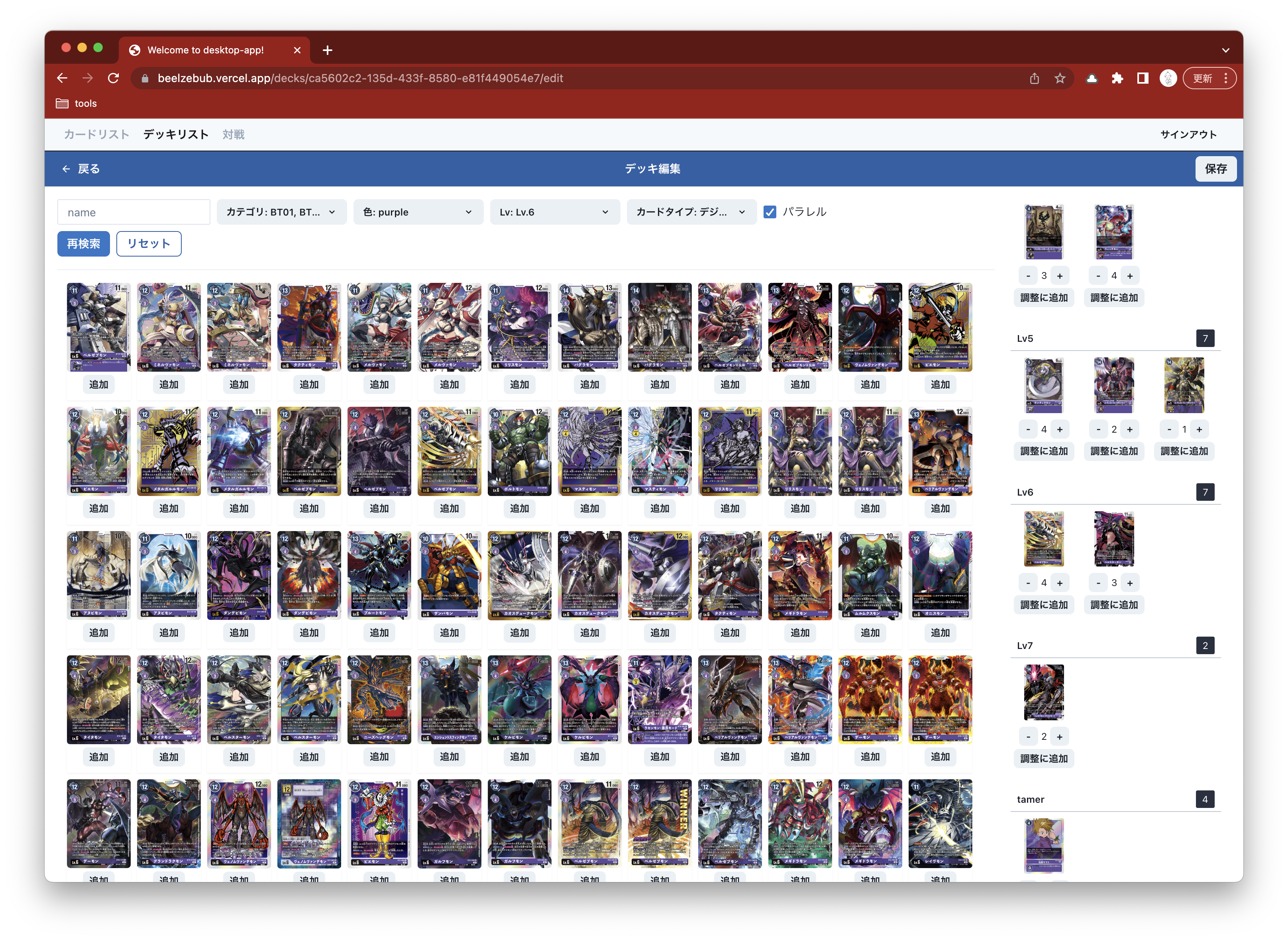
Task: Click the browser reload icon
Action: pos(113,78)
